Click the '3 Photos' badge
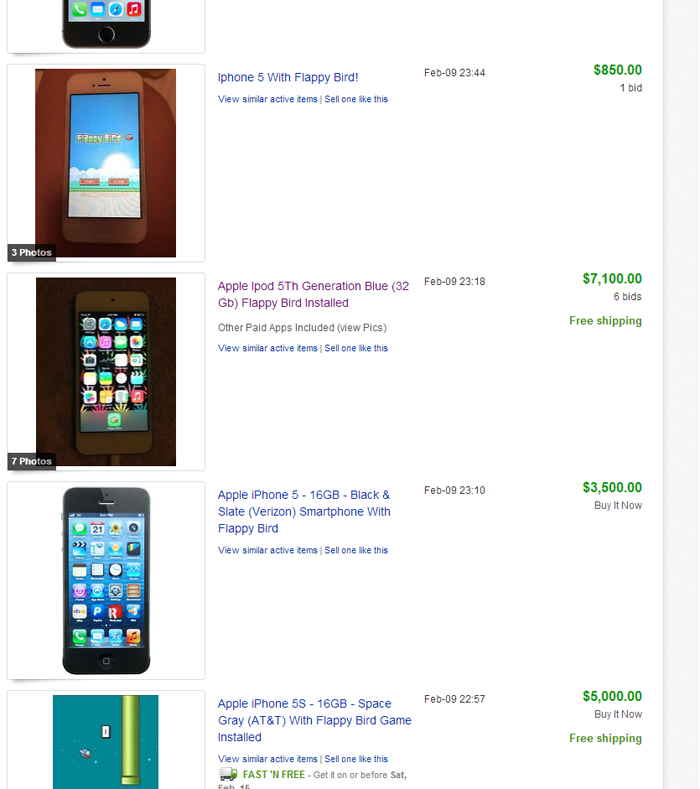 [x=31, y=253]
